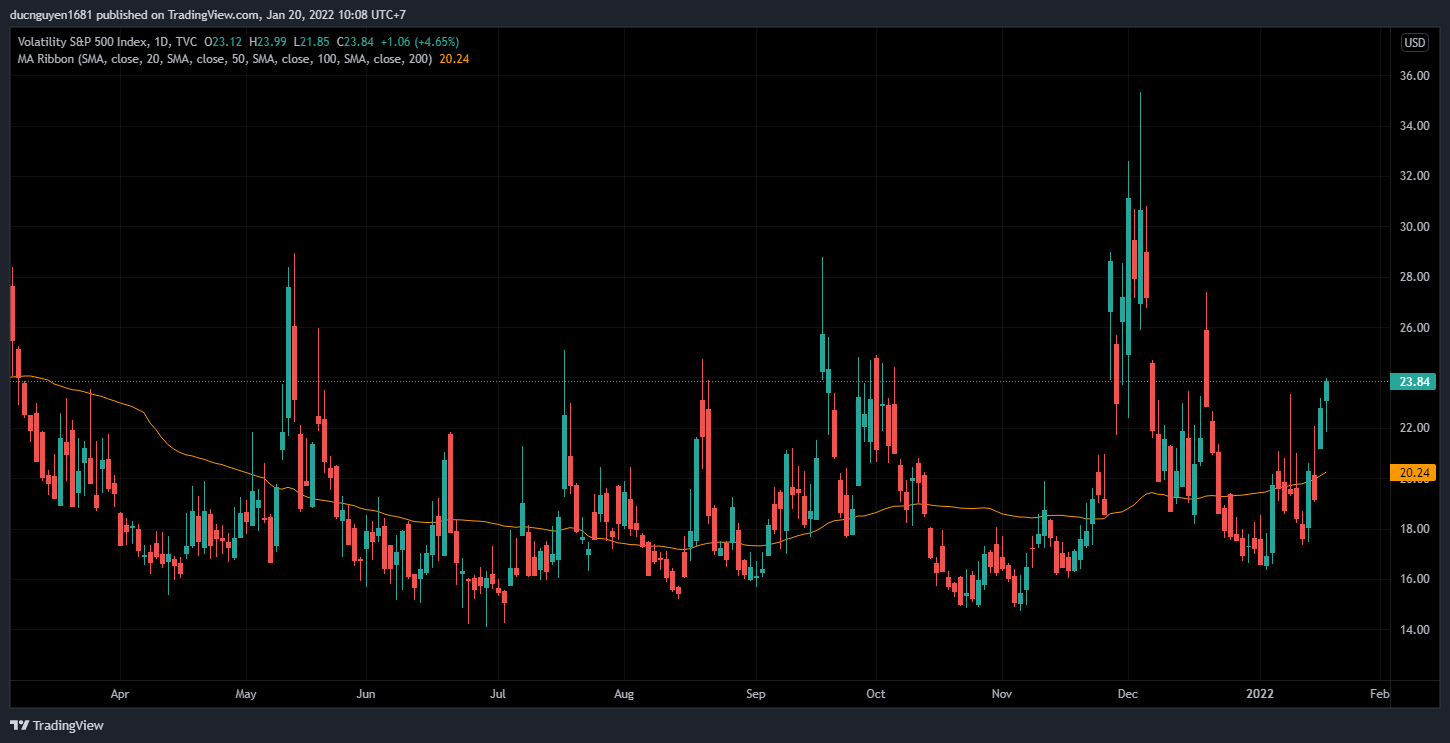Click the 14.00 price axis label
Image resolution: width=1450 pixels, height=743 pixels.
(1413, 630)
